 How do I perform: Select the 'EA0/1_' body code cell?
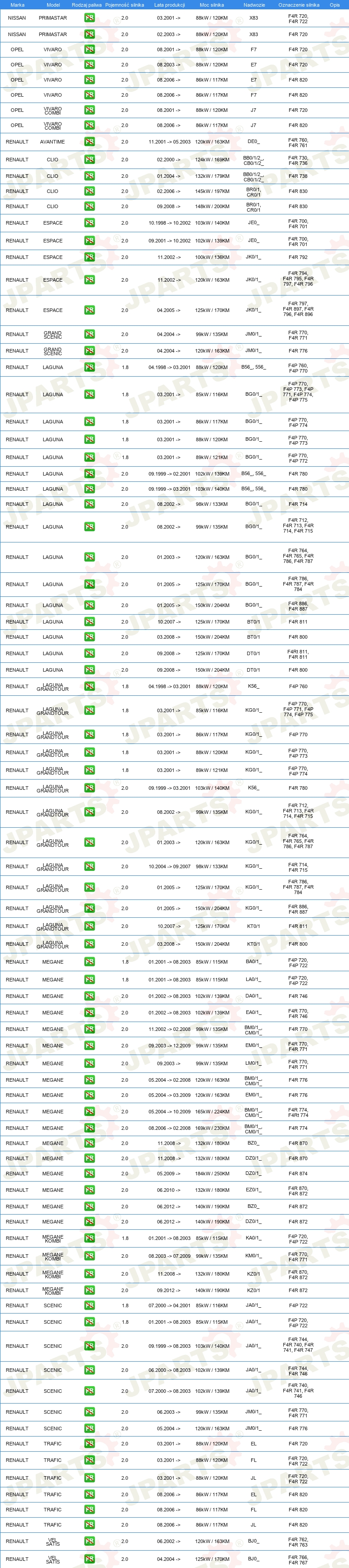point(253,1013)
